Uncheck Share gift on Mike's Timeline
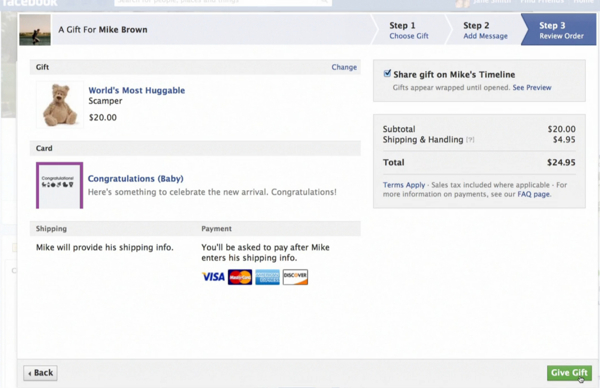 point(387,73)
